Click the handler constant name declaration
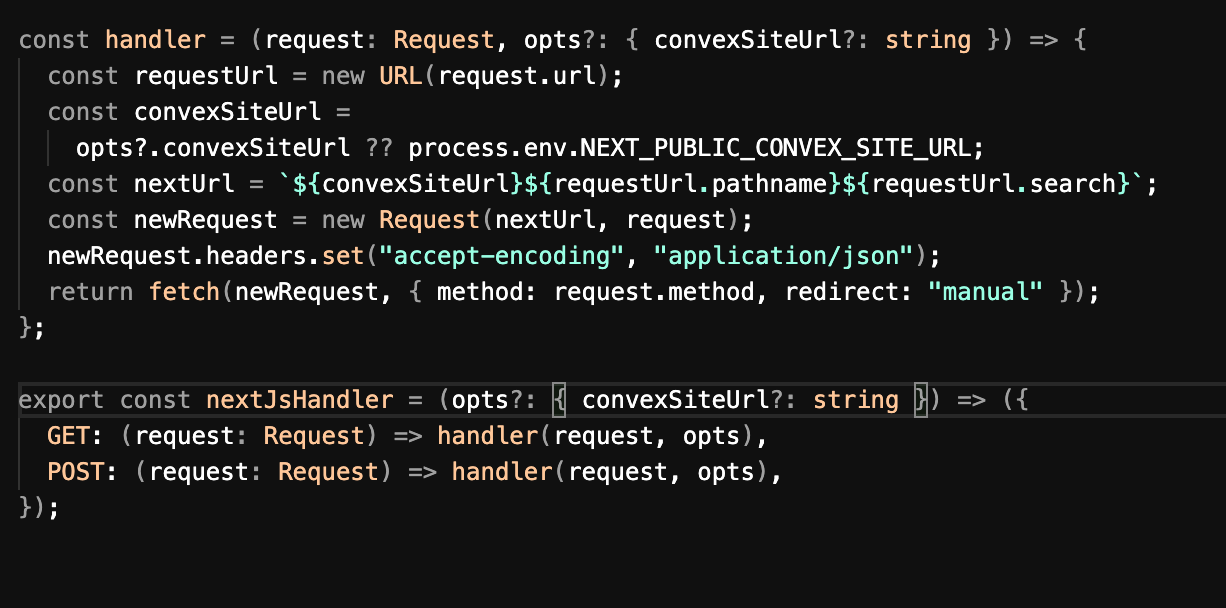Image resolution: width=1226 pixels, height=608 pixels. (x=155, y=40)
